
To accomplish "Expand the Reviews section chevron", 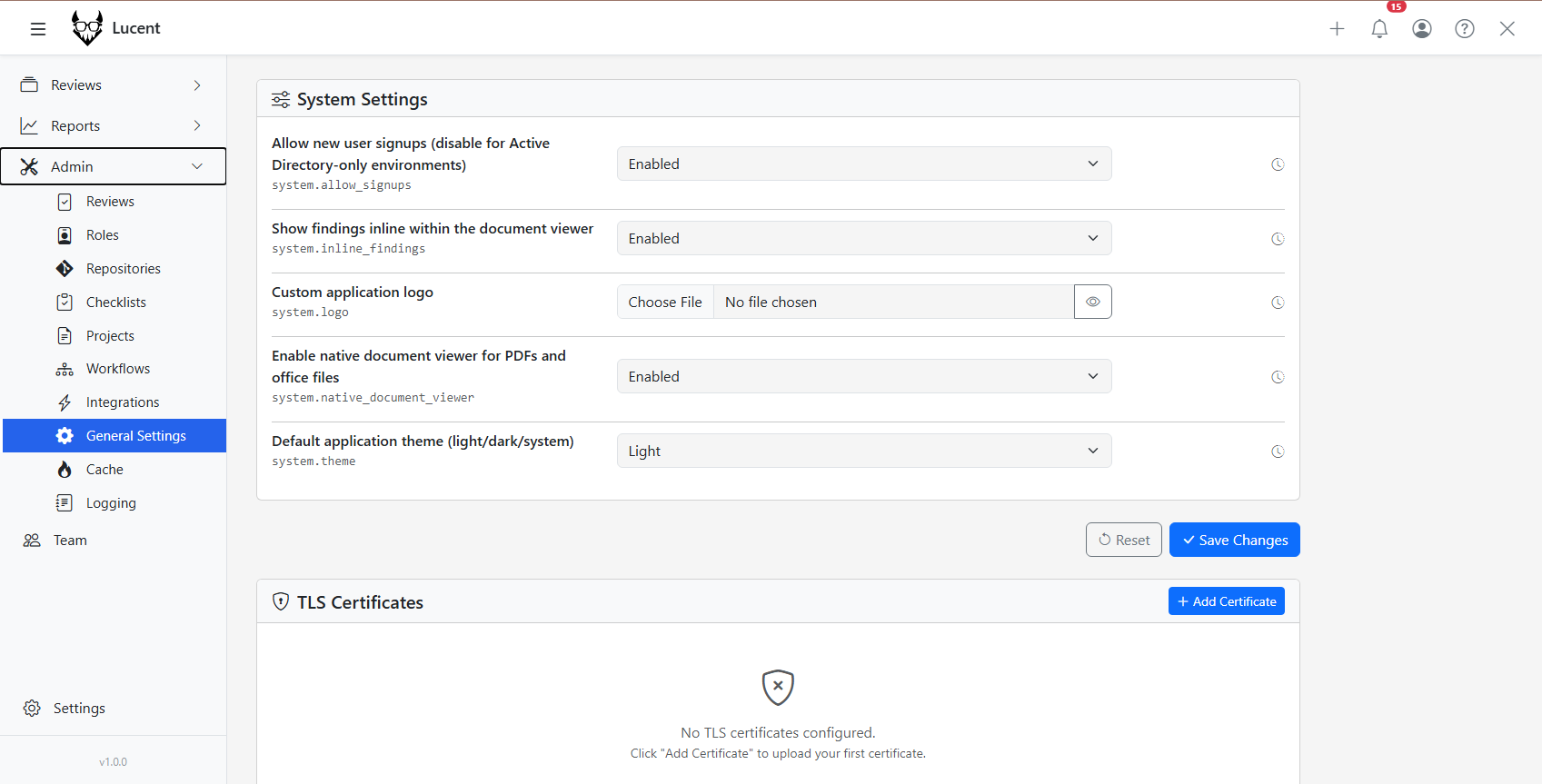I will tap(197, 84).
